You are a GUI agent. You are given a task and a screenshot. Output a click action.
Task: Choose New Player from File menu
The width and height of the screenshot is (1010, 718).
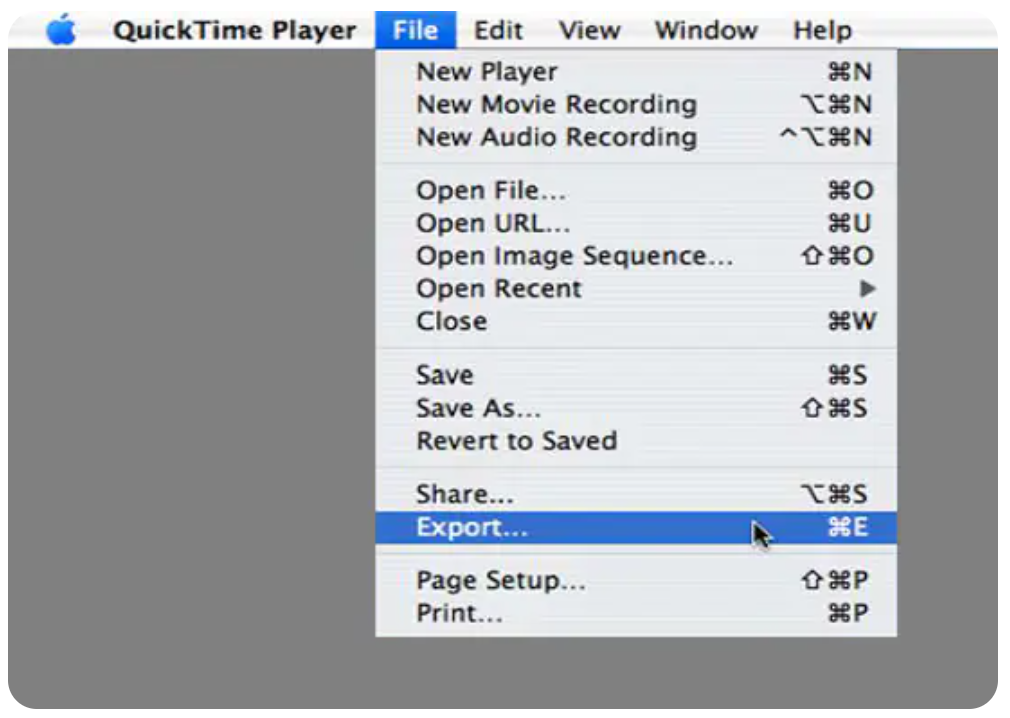coord(636,71)
